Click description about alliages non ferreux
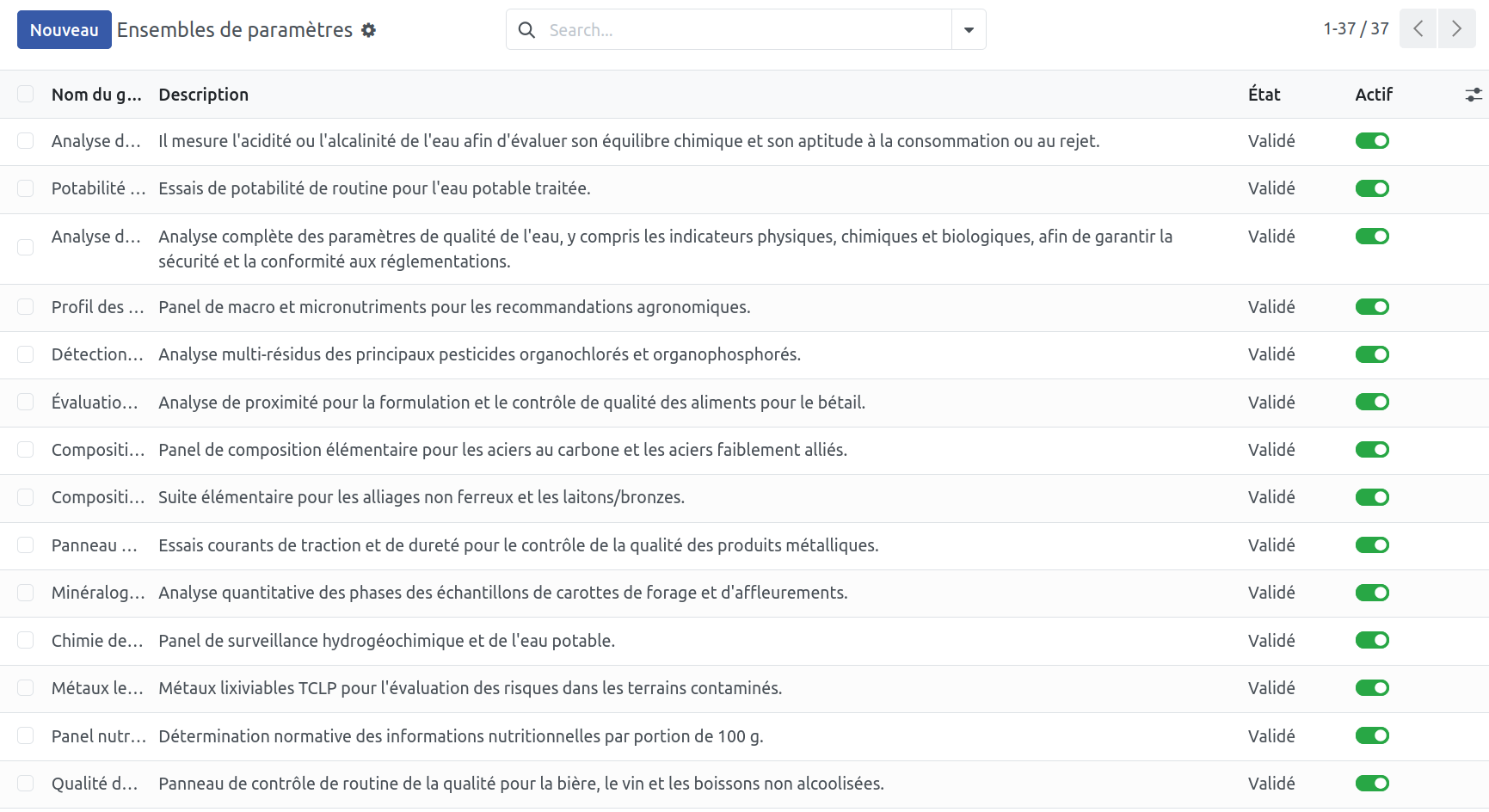 [x=421, y=497]
